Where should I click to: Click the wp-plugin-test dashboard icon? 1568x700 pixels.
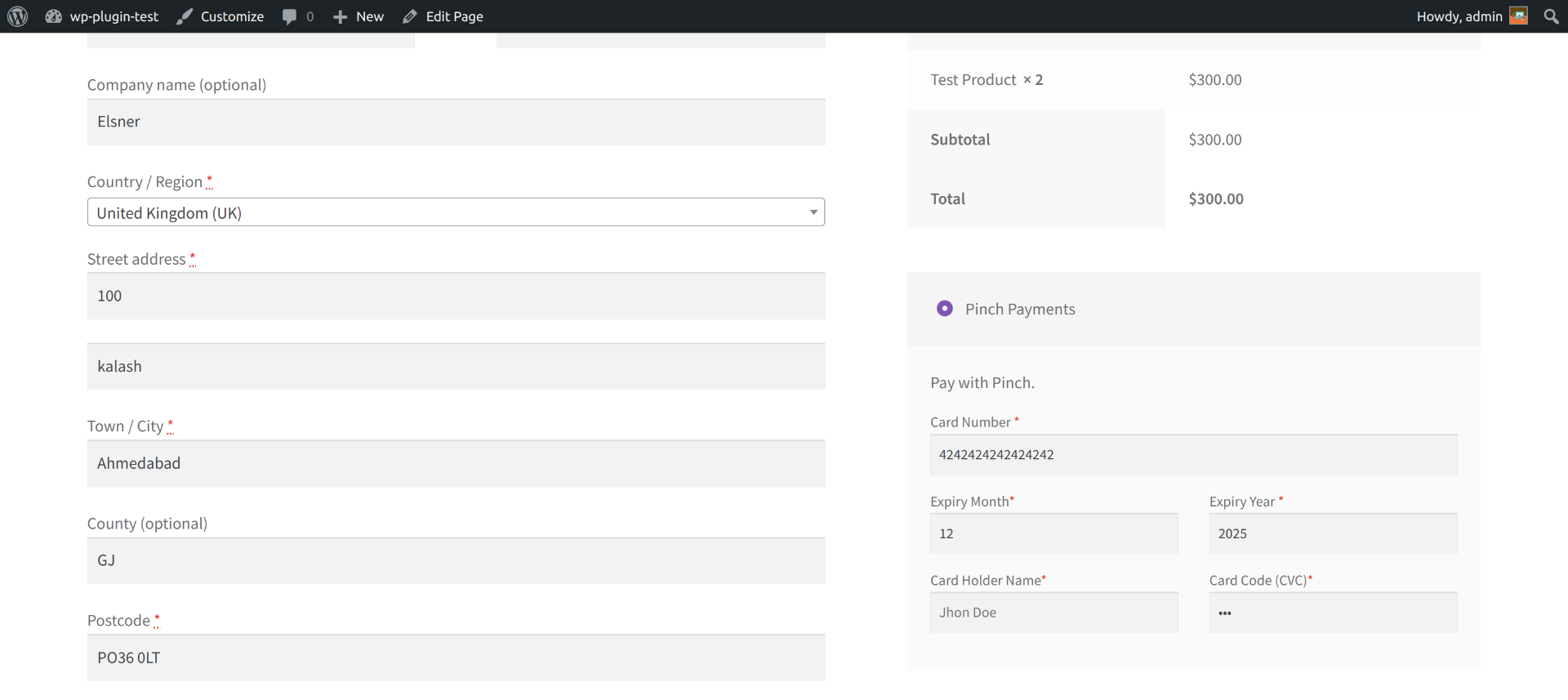(54, 16)
